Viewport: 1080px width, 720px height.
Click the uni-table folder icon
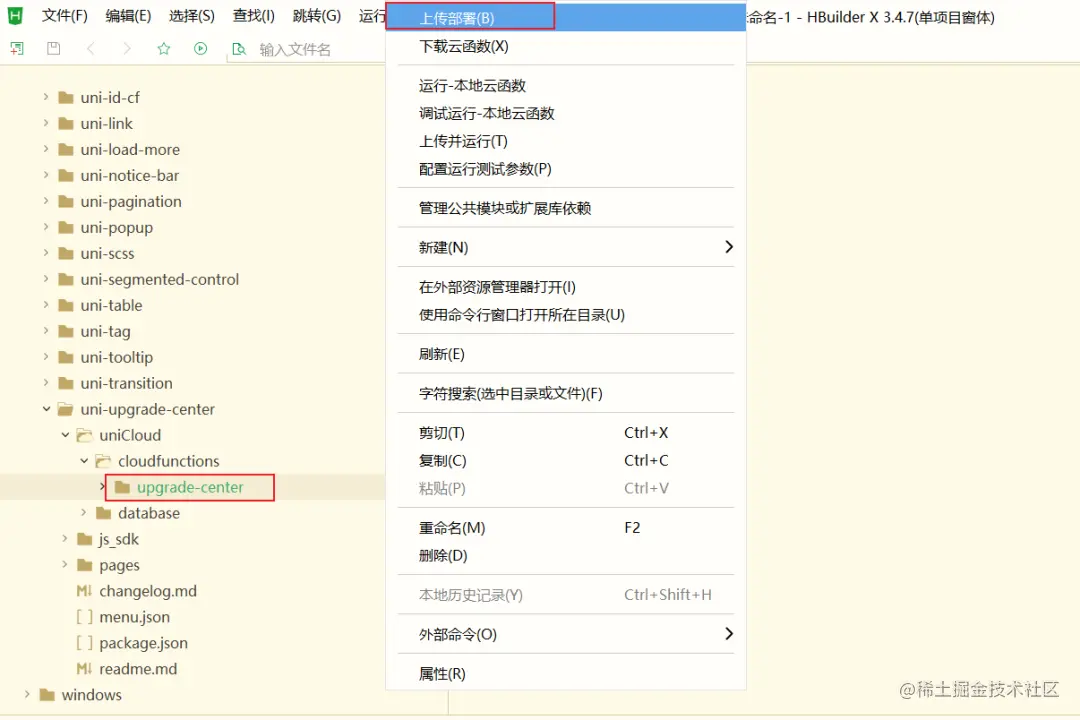(x=66, y=305)
